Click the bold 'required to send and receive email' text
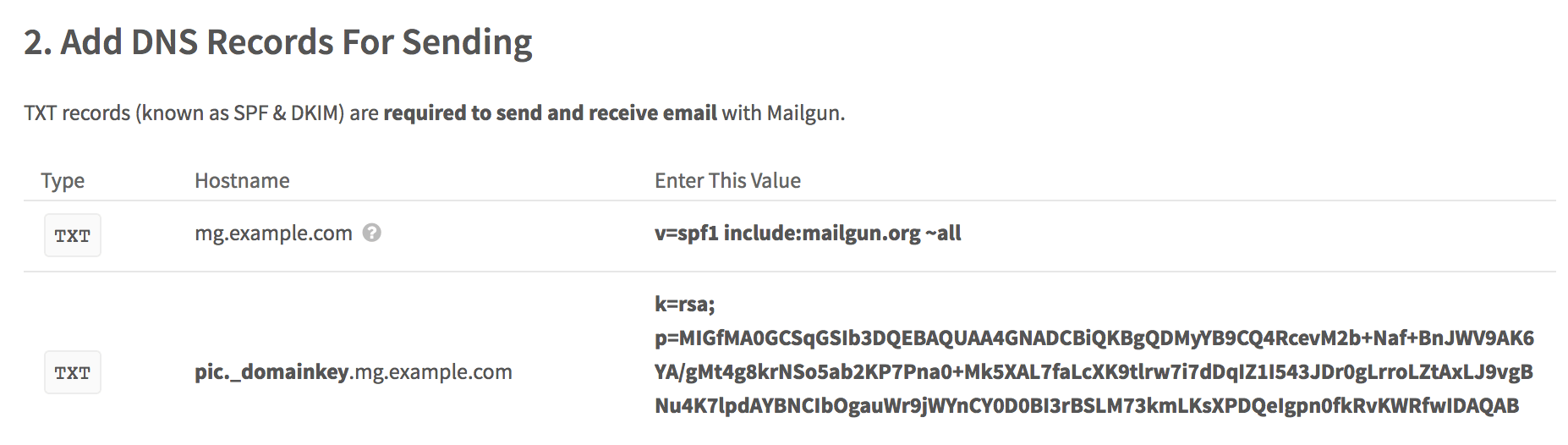The image size is (1568, 445). [550, 113]
